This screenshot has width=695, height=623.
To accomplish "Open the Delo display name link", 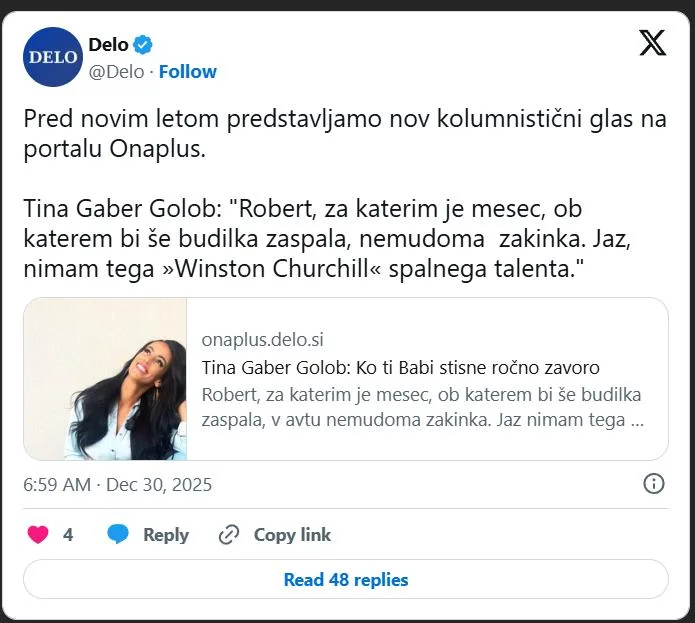I will coord(108,45).
